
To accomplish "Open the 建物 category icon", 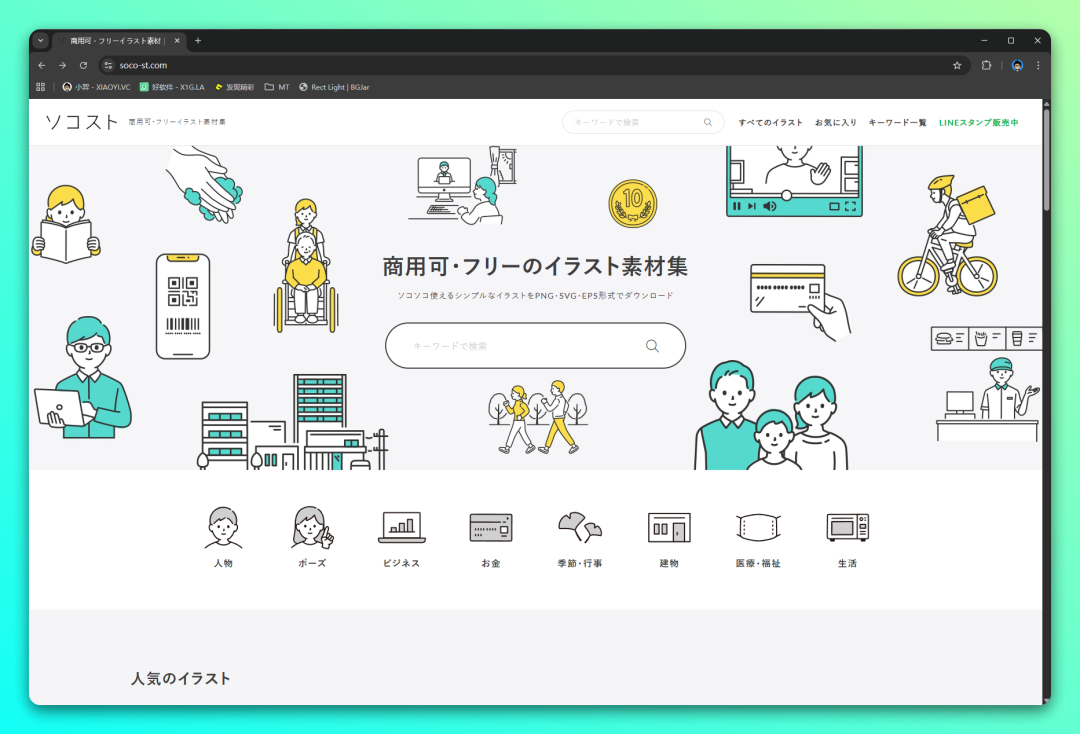I will click(x=669, y=527).
